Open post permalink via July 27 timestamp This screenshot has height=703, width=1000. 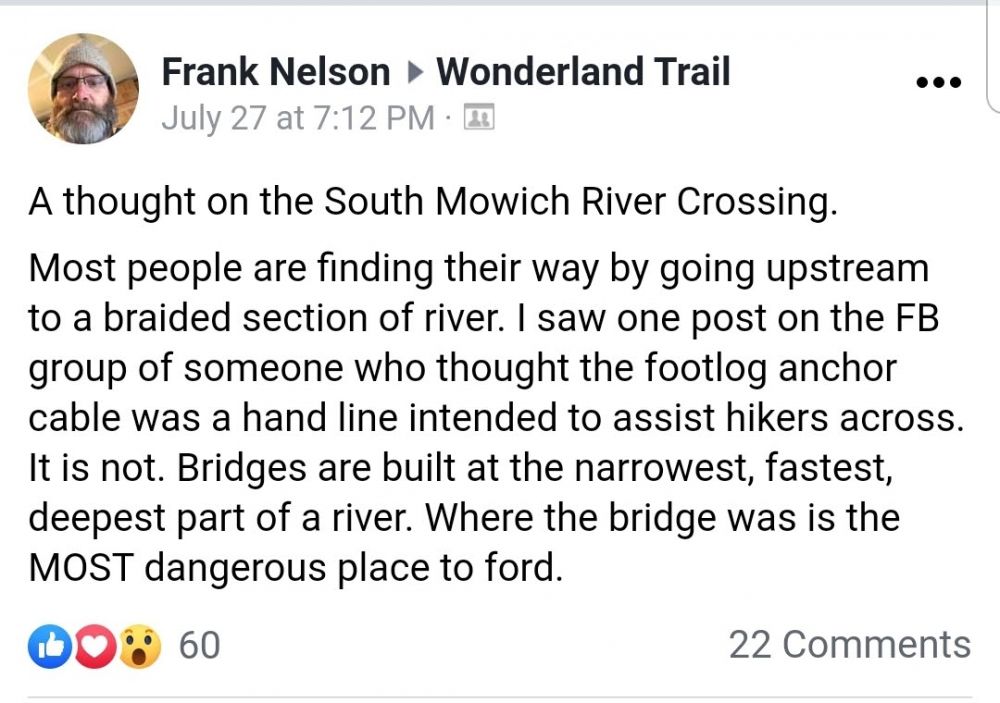point(297,119)
